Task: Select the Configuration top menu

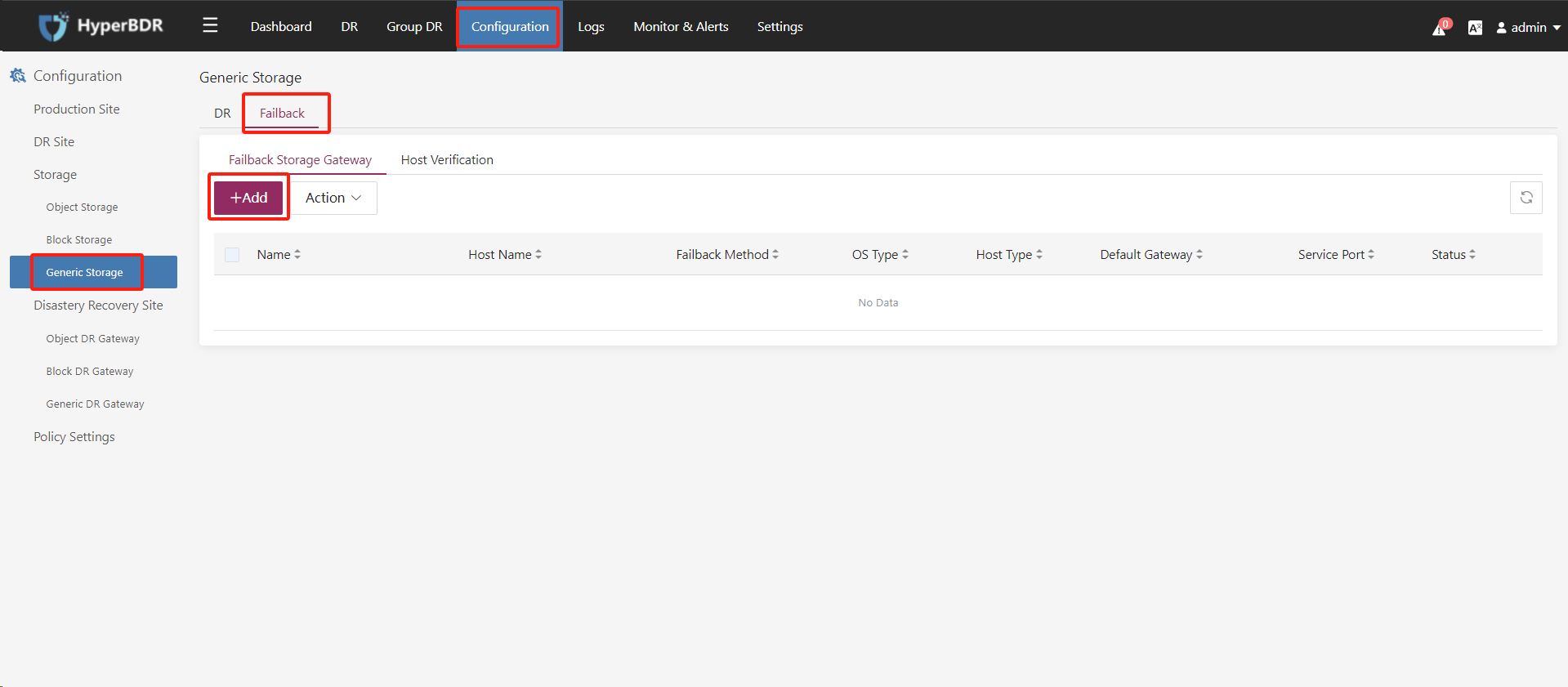Action: (x=510, y=26)
